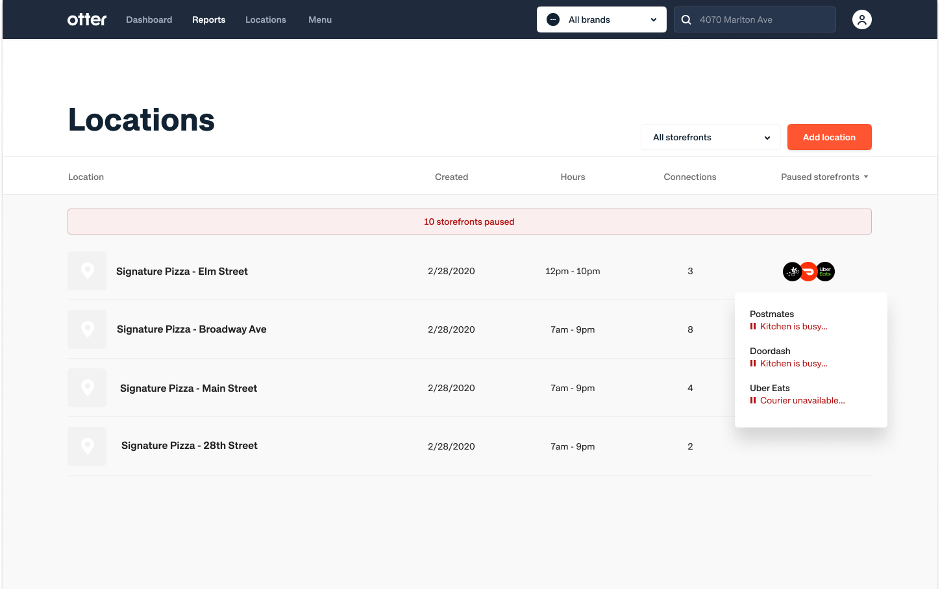
Task: Open the All brands dropdown
Action: coord(601,20)
